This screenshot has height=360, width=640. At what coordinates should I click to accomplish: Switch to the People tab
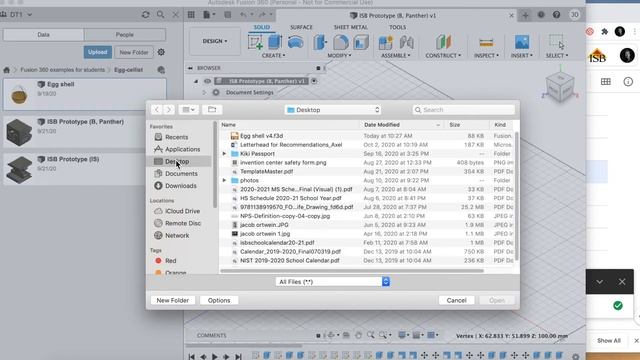125,35
